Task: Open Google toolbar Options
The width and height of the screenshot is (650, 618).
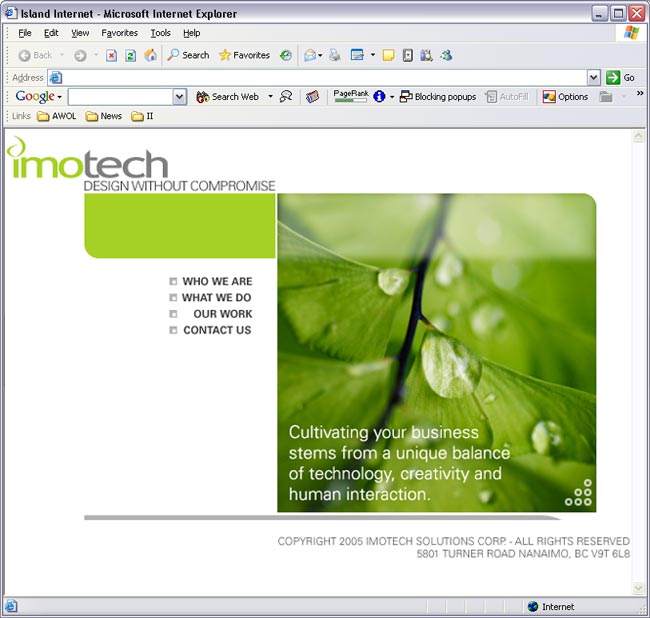Action: click(x=565, y=97)
